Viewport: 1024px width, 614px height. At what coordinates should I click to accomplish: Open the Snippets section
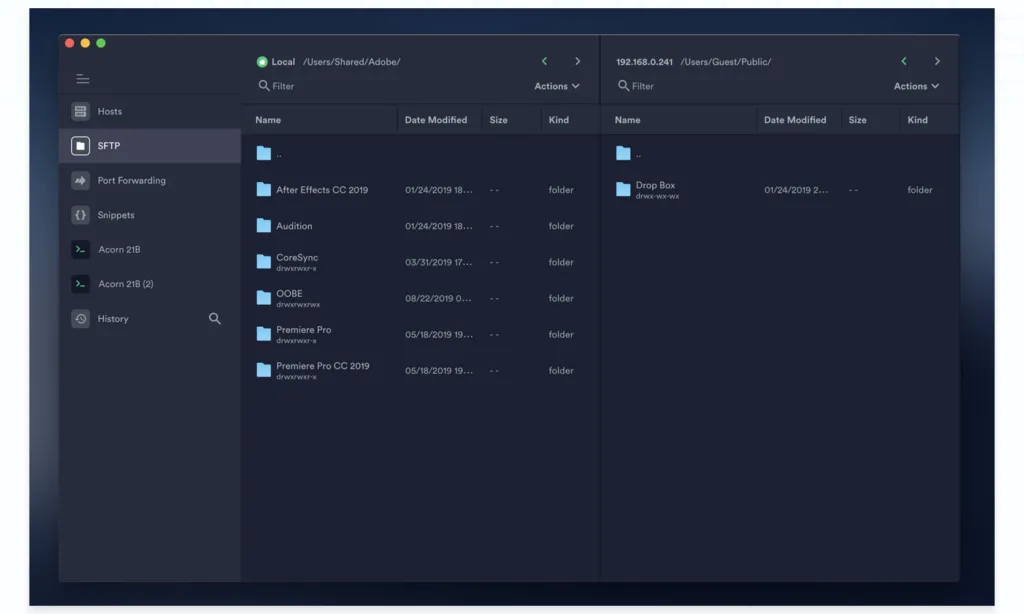click(x=150, y=215)
